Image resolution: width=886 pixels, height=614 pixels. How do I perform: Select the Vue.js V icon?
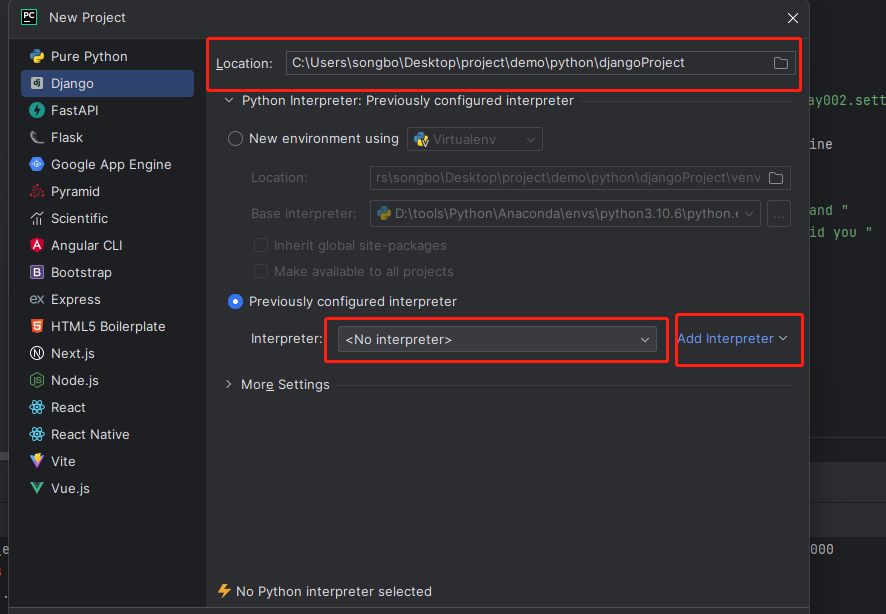click(37, 488)
